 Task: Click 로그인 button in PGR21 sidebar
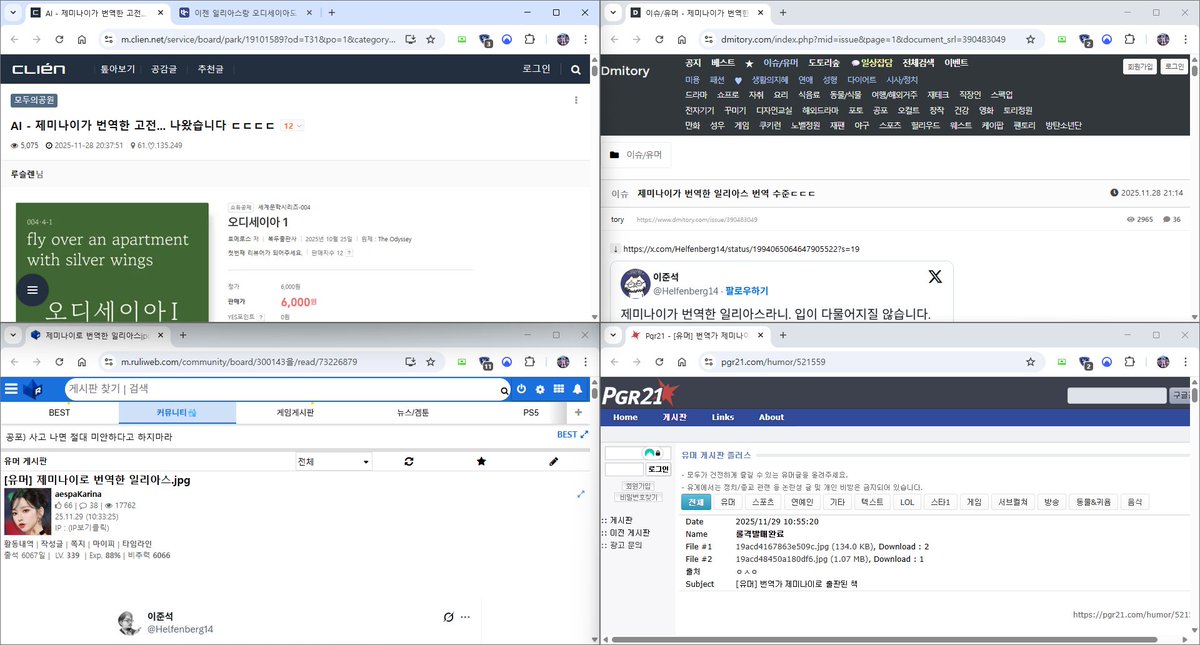point(658,468)
